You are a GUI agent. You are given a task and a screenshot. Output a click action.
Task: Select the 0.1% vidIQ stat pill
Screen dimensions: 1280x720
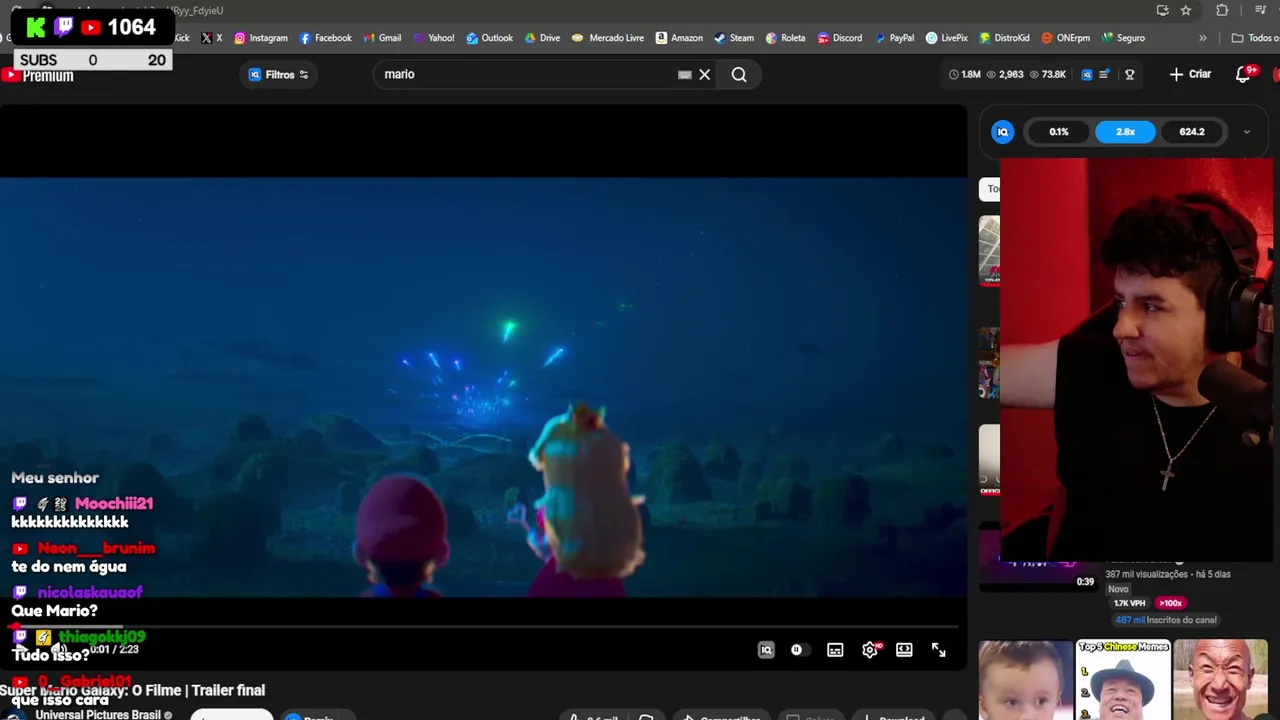point(1059,132)
